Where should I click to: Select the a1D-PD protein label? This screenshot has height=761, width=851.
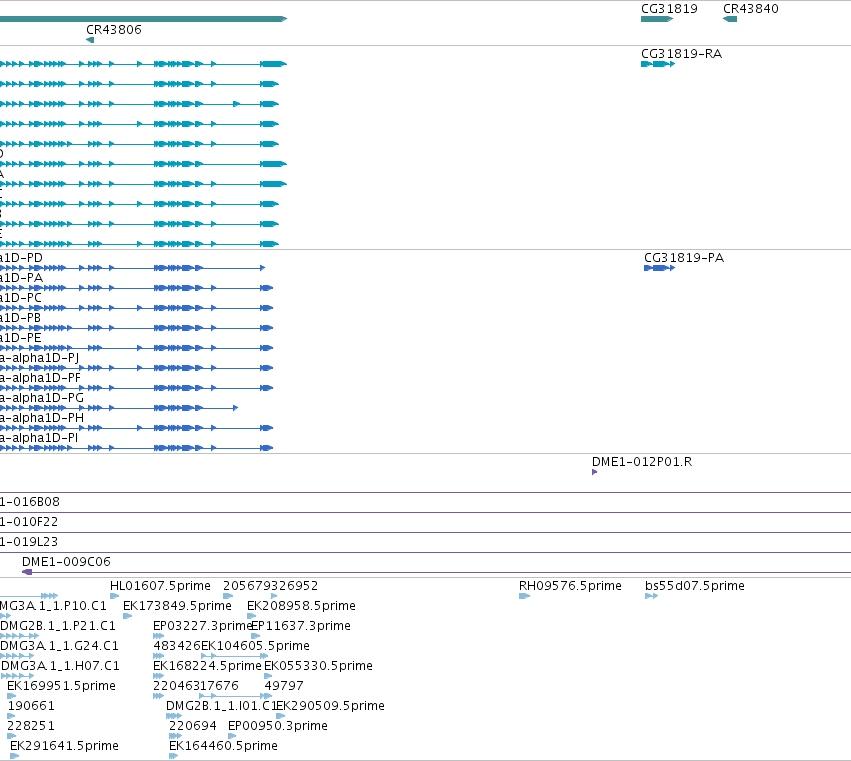[21, 258]
